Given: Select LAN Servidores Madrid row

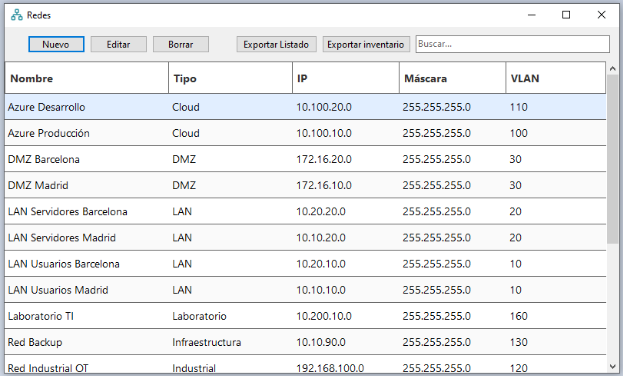Looking at the screenshot, I should pyautogui.click(x=306, y=238).
